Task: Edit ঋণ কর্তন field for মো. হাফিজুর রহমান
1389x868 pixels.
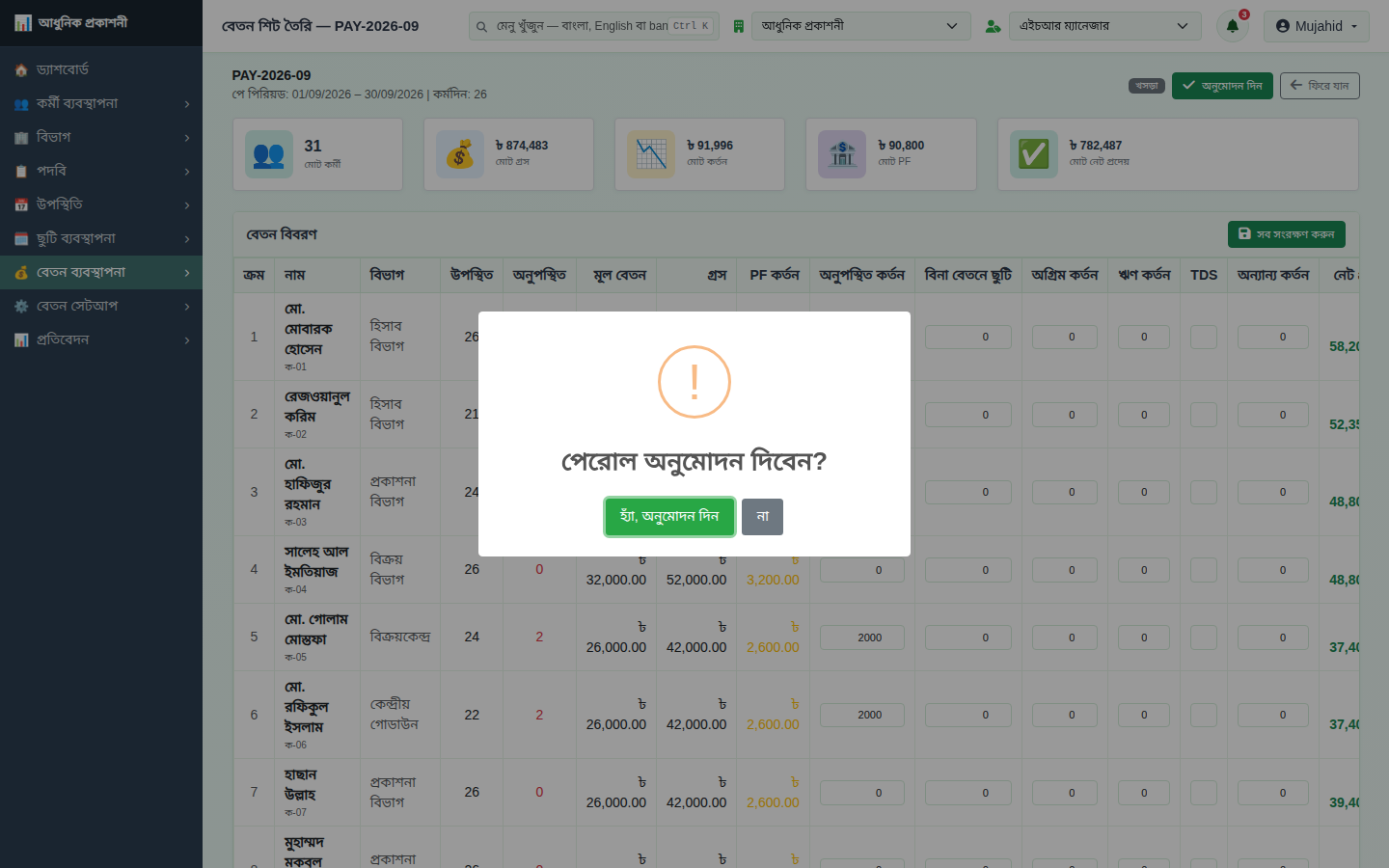Action: point(1144,493)
